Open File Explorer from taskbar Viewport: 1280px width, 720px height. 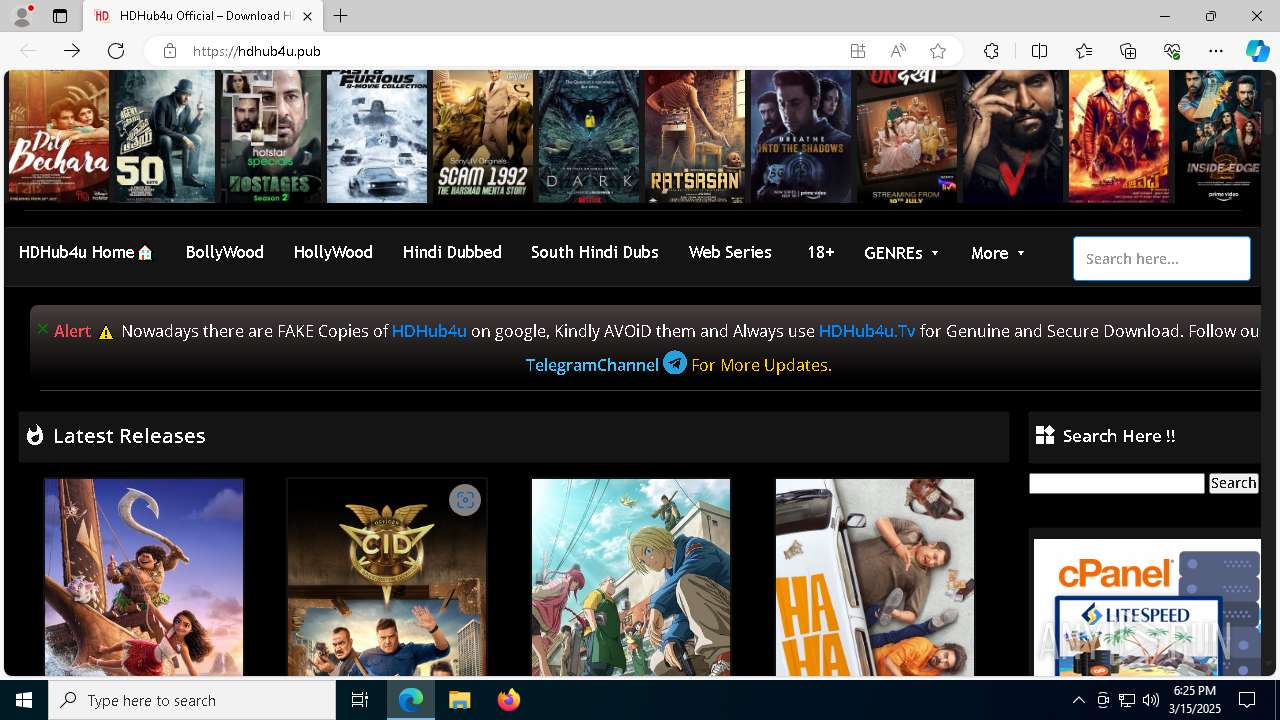pyautogui.click(x=459, y=700)
